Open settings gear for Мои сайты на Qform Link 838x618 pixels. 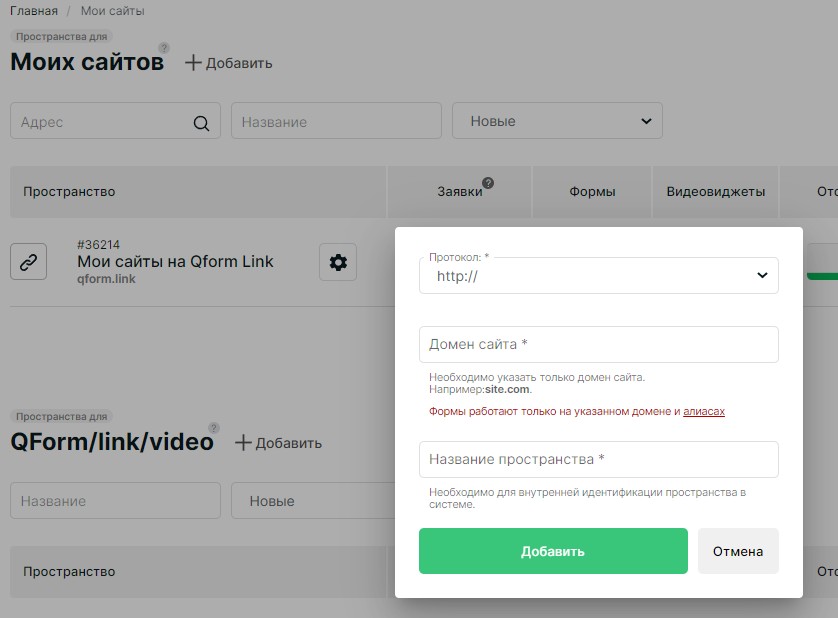click(338, 262)
